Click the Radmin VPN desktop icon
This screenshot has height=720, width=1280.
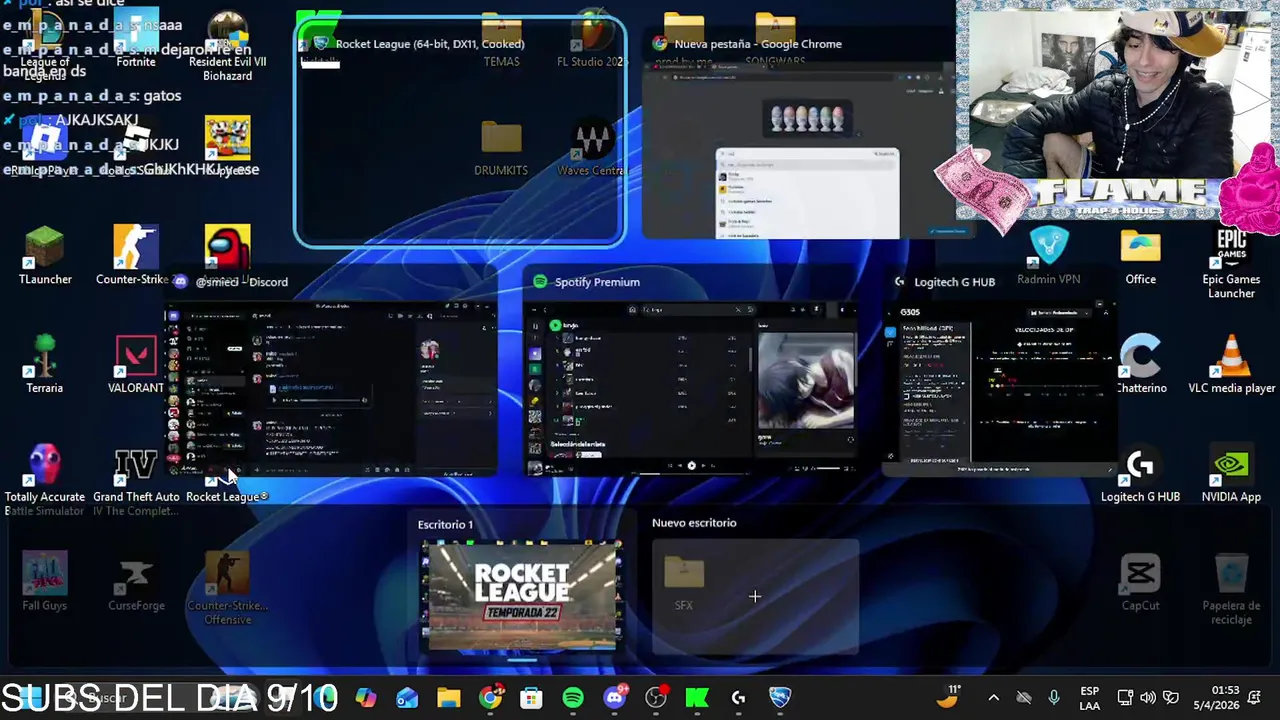[x=1049, y=256]
